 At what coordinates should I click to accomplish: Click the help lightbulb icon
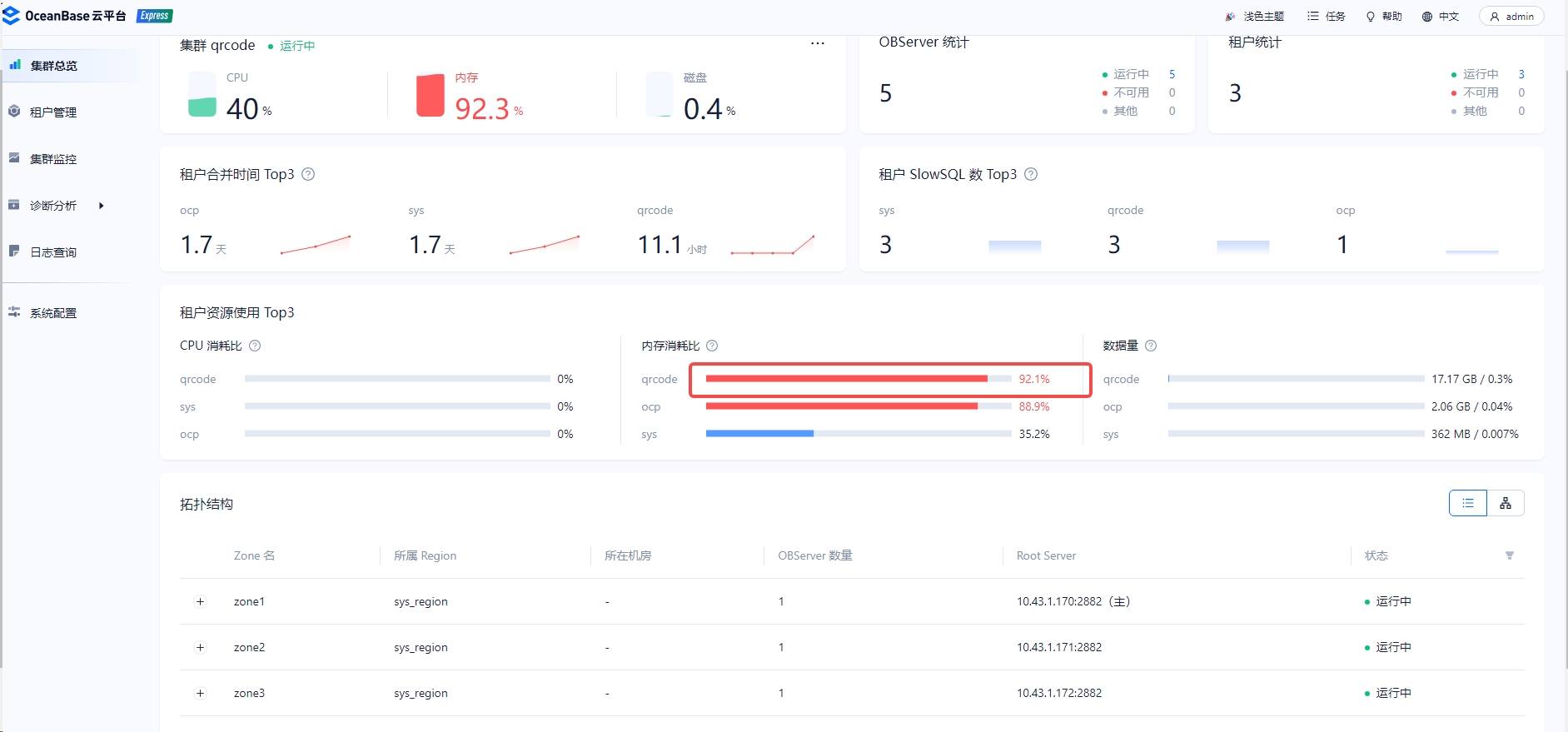pyautogui.click(x=1371, y=17)
